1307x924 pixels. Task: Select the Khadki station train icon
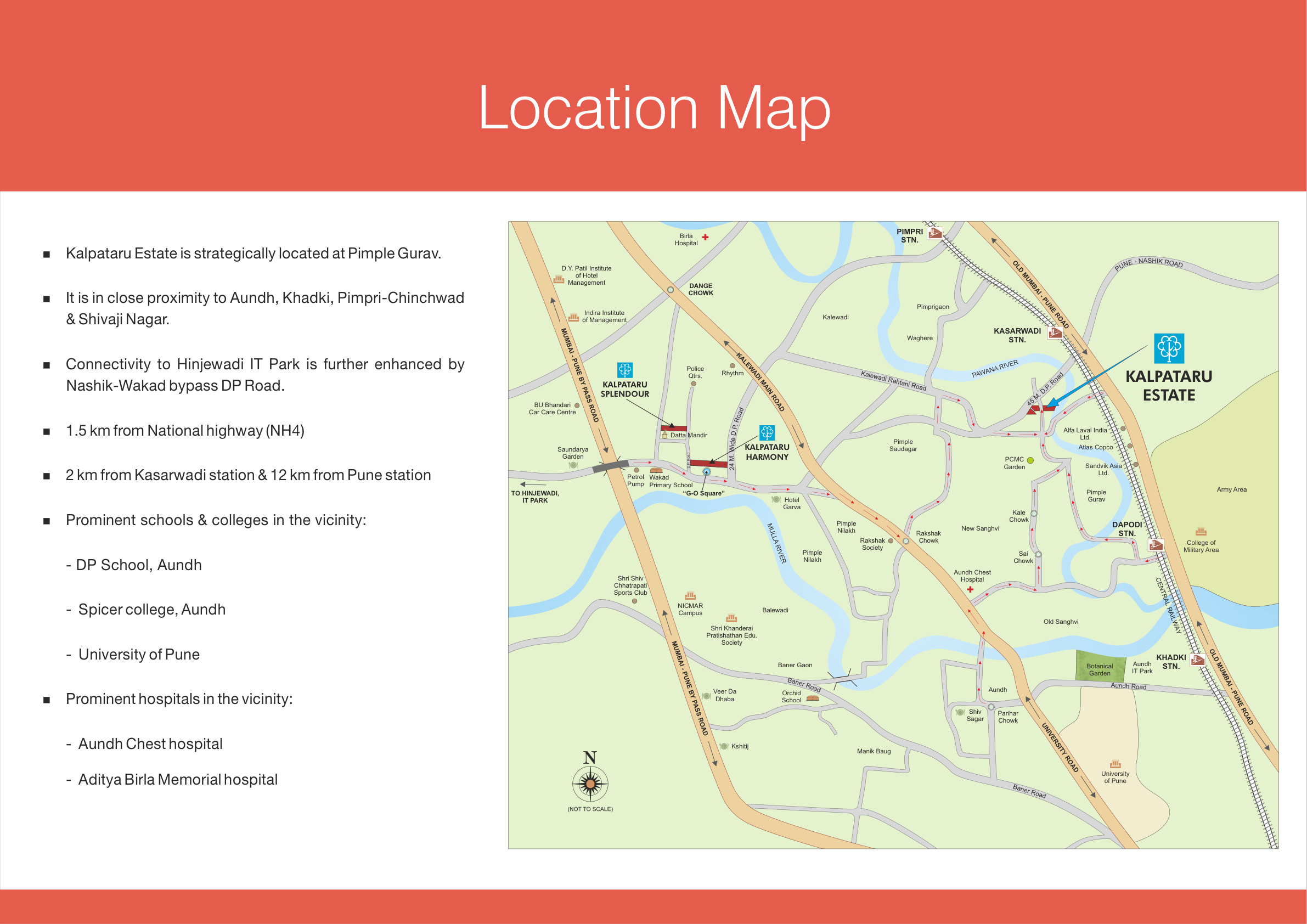coord(1198,660)
